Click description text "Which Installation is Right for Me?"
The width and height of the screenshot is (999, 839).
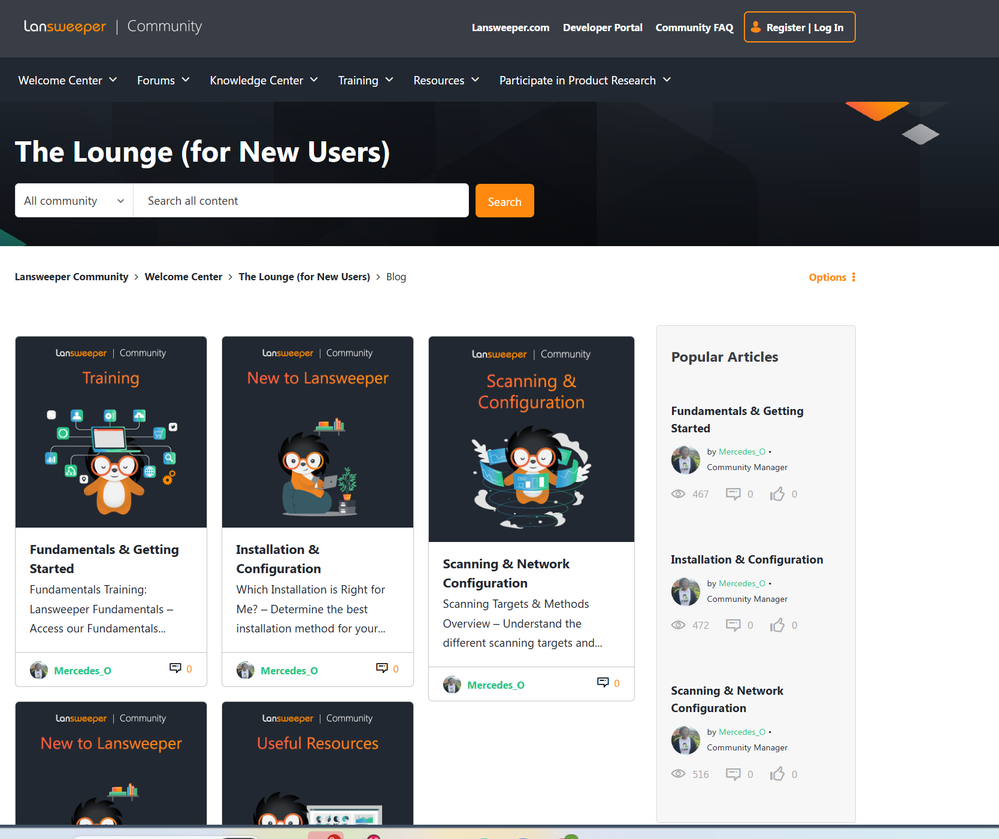tap(310, 599)
